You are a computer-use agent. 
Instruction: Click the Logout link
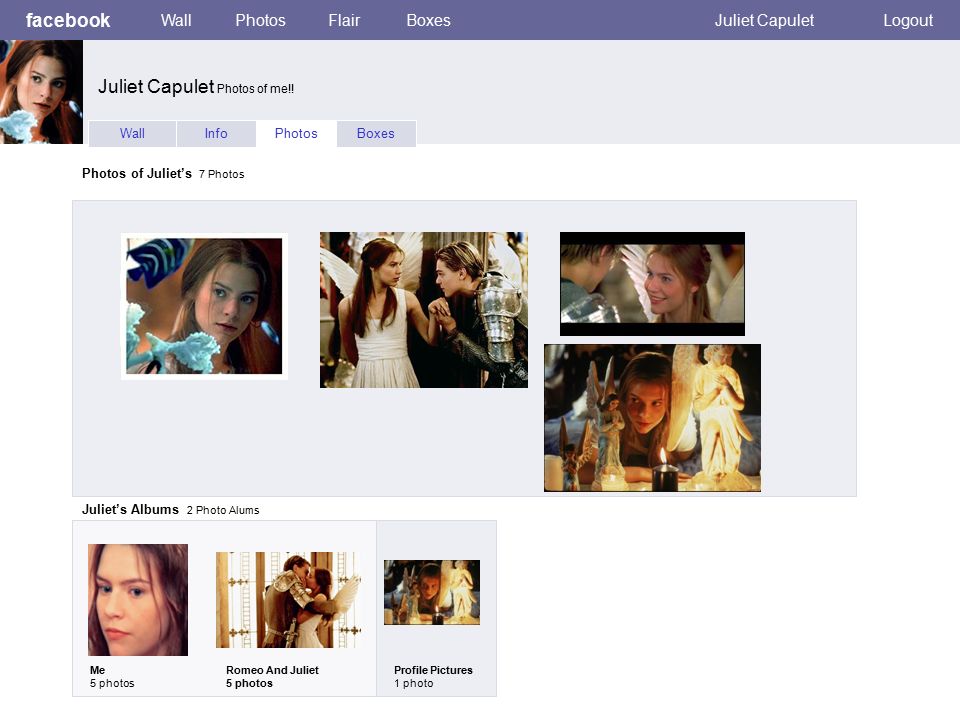click(x=908, y=20)
